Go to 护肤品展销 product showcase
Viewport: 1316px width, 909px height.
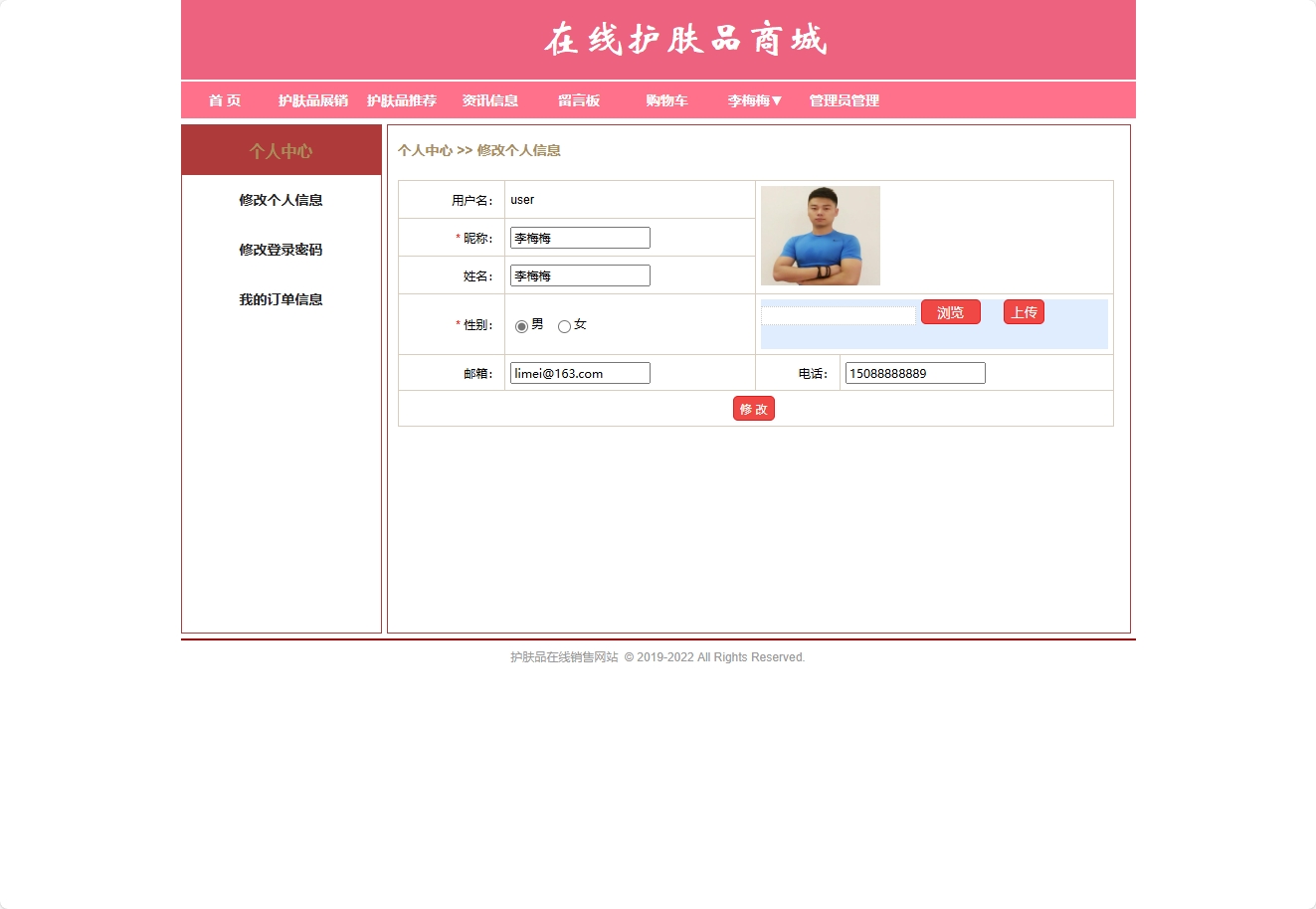pos(312,100)
